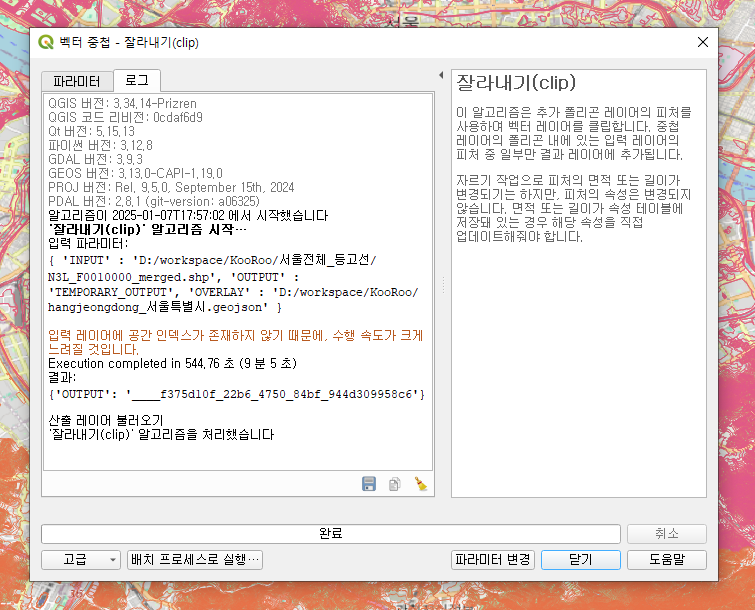Image resolution: width=755 pixels, height=610 pixels.
Task: Clear the log with the broom icon
Action: [421, 484]
